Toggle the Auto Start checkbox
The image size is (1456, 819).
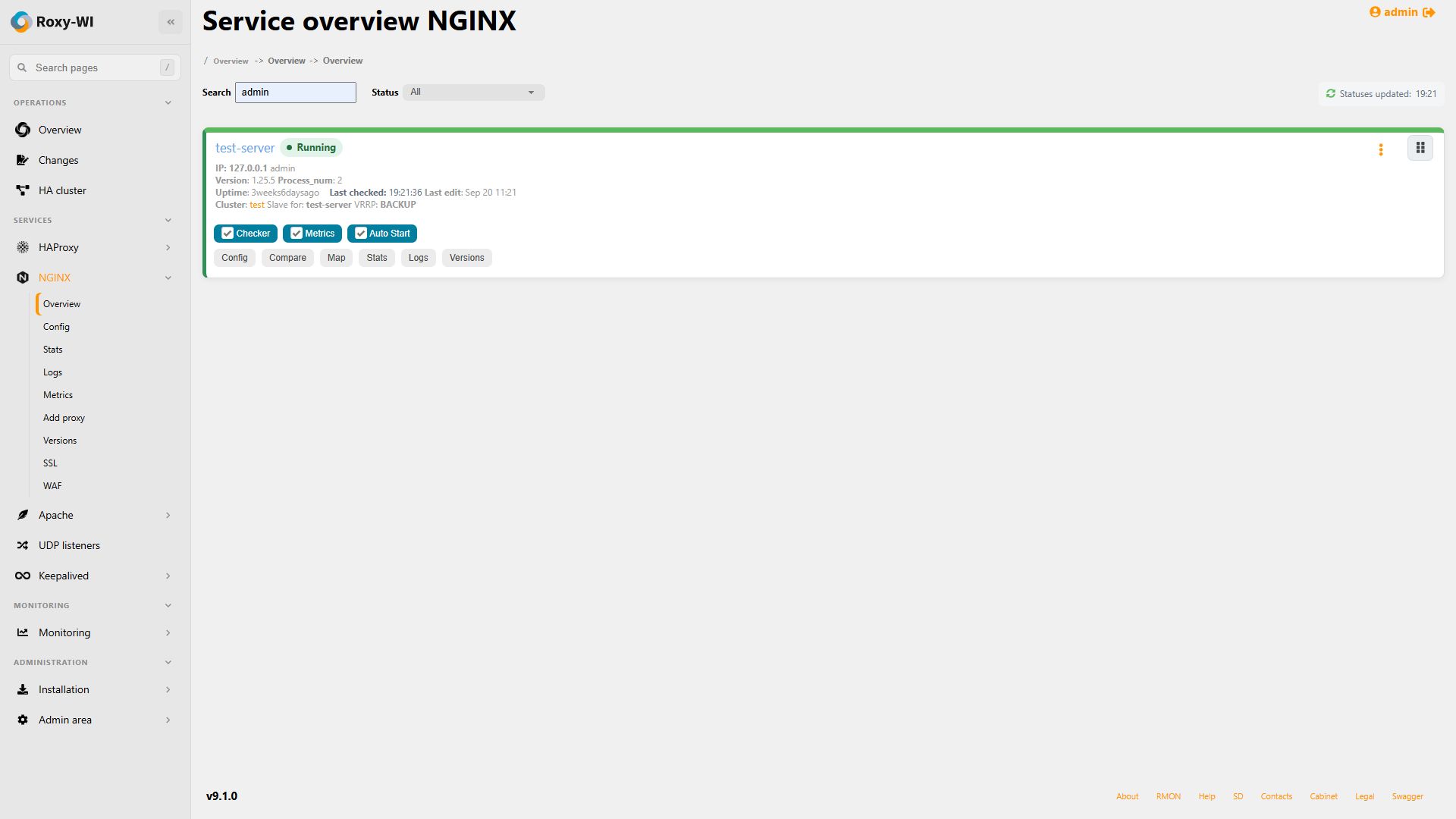(x=361, y=234)
